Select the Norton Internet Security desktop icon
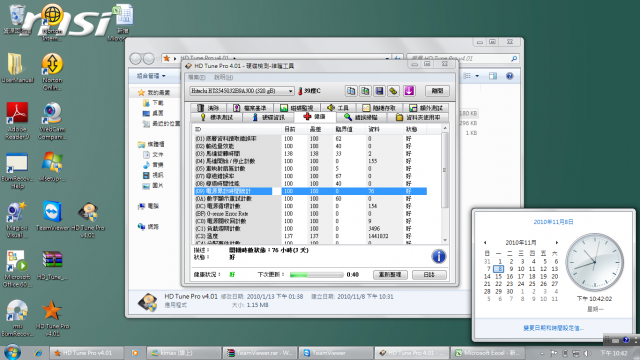The height and width of the screenshot is (360, 640). click(52, 22)
